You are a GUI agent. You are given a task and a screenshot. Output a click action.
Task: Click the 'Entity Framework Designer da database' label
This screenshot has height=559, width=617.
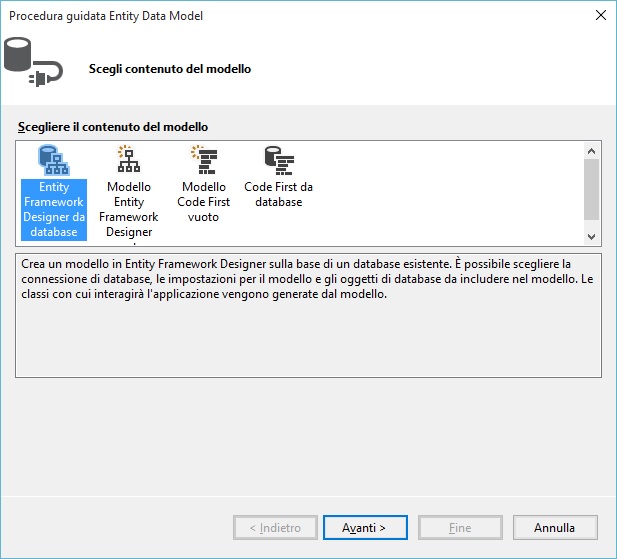click(54, 209)
